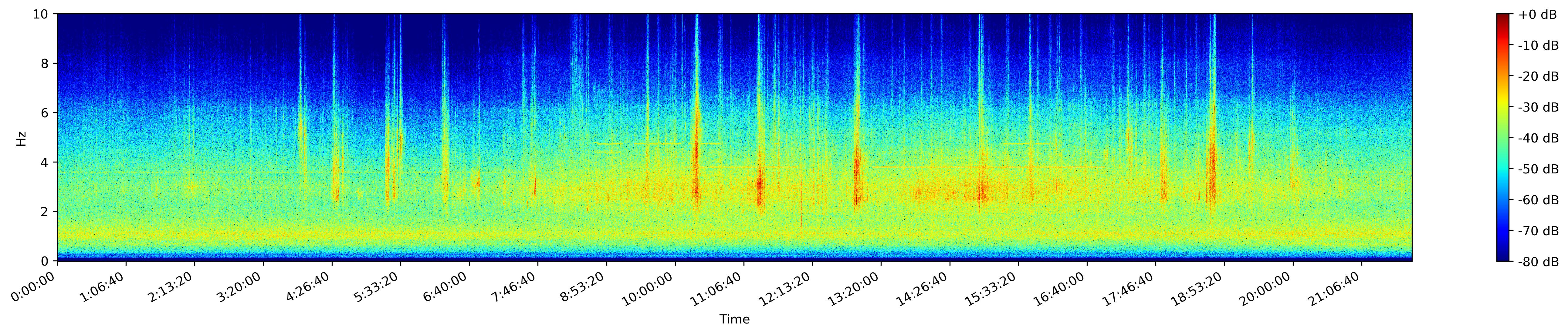This screenshot has height=335, width=1568.
Task: Click the 'Hz' y-axis title
Action: (x=22, y=138)
